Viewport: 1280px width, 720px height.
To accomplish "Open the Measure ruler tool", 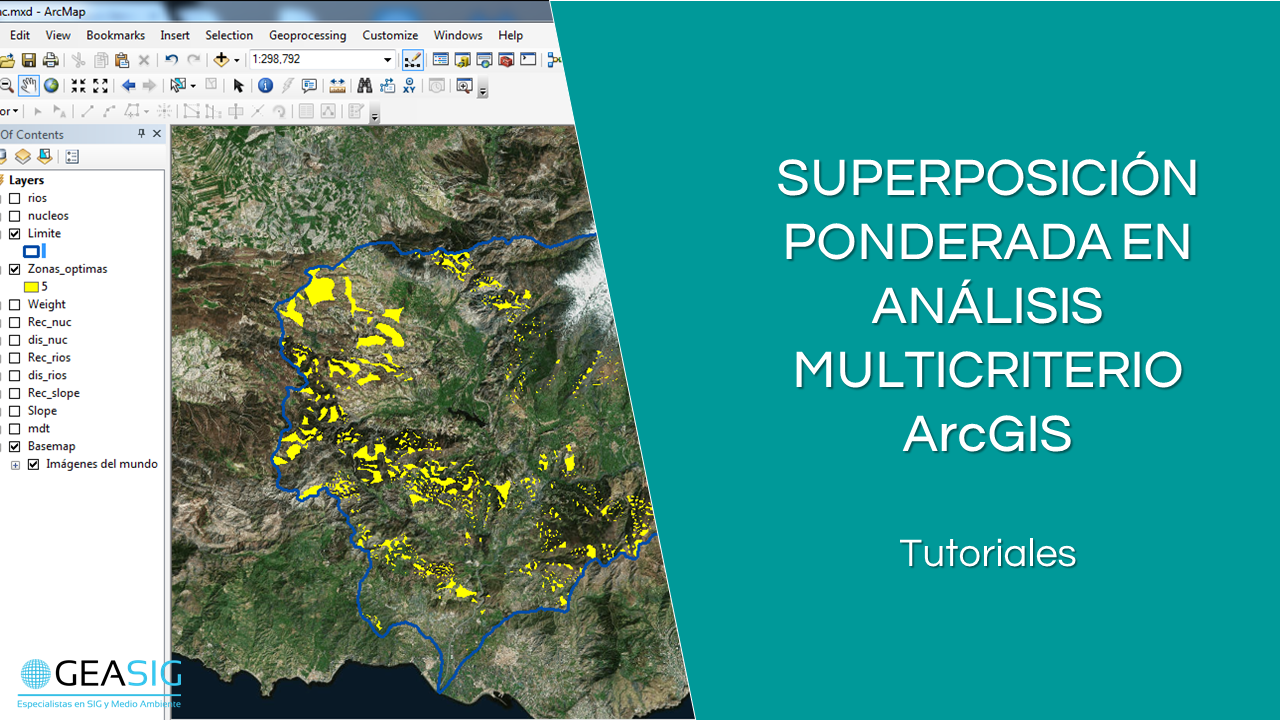I will coord(337,86).
